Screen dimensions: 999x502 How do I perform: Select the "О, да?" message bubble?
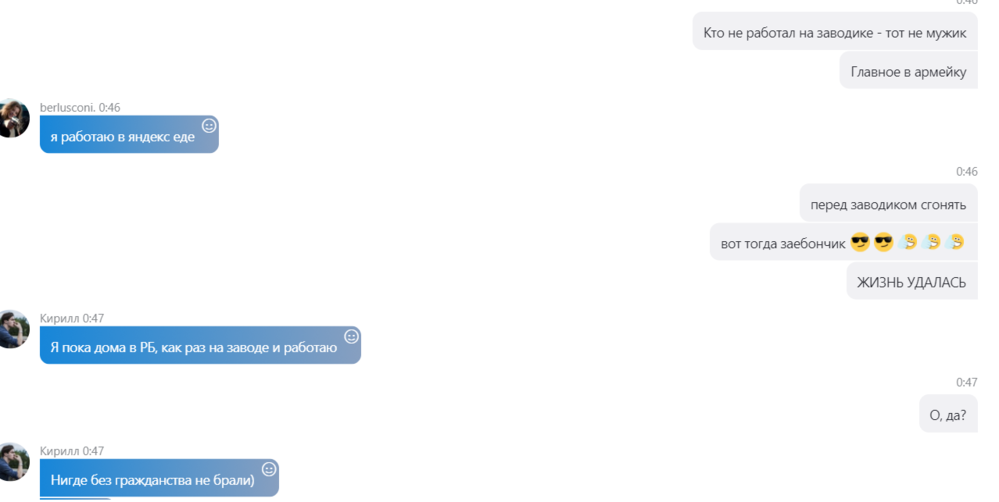pos(948,415)
